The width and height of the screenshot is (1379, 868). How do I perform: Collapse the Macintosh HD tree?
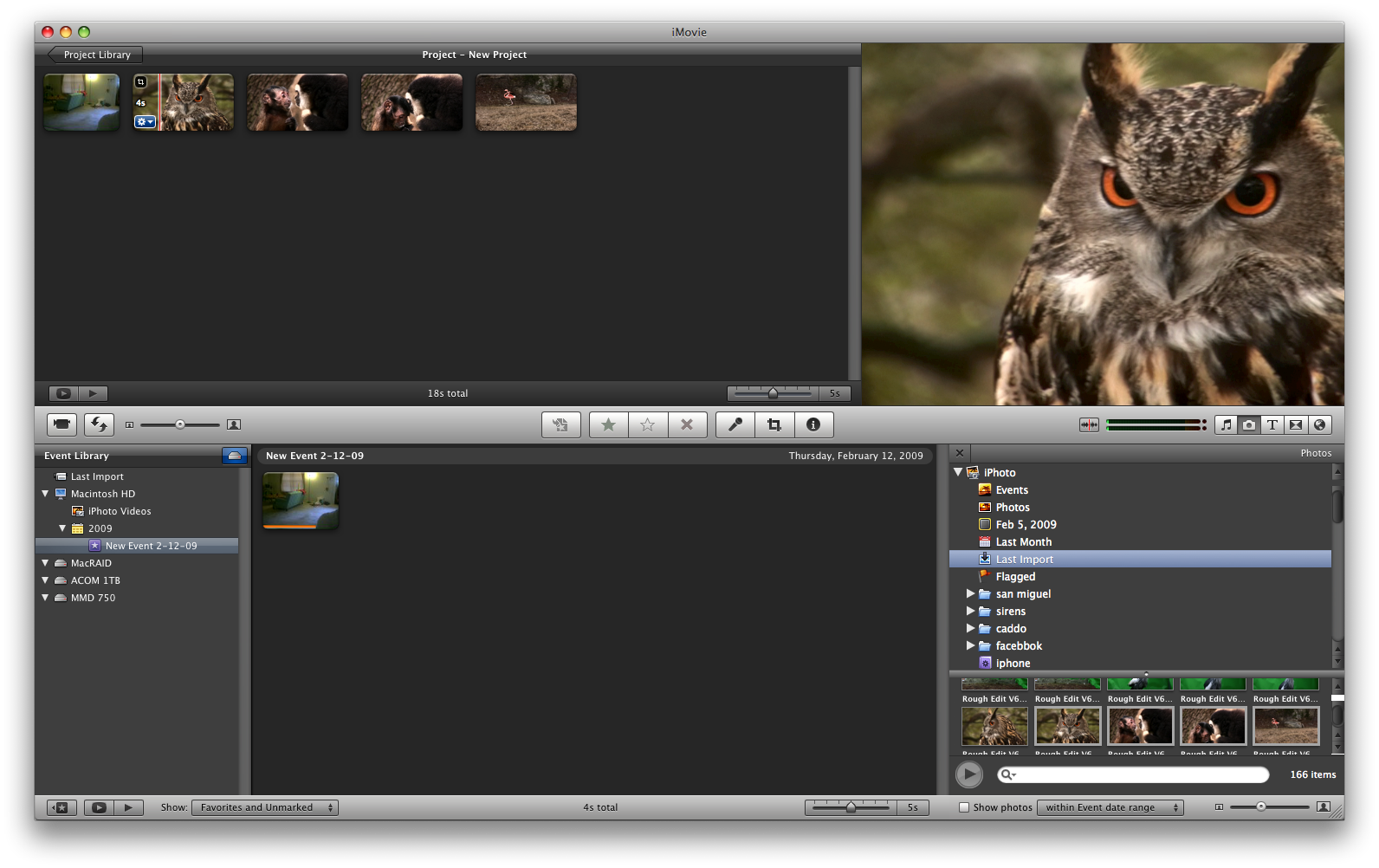(45, 494)
